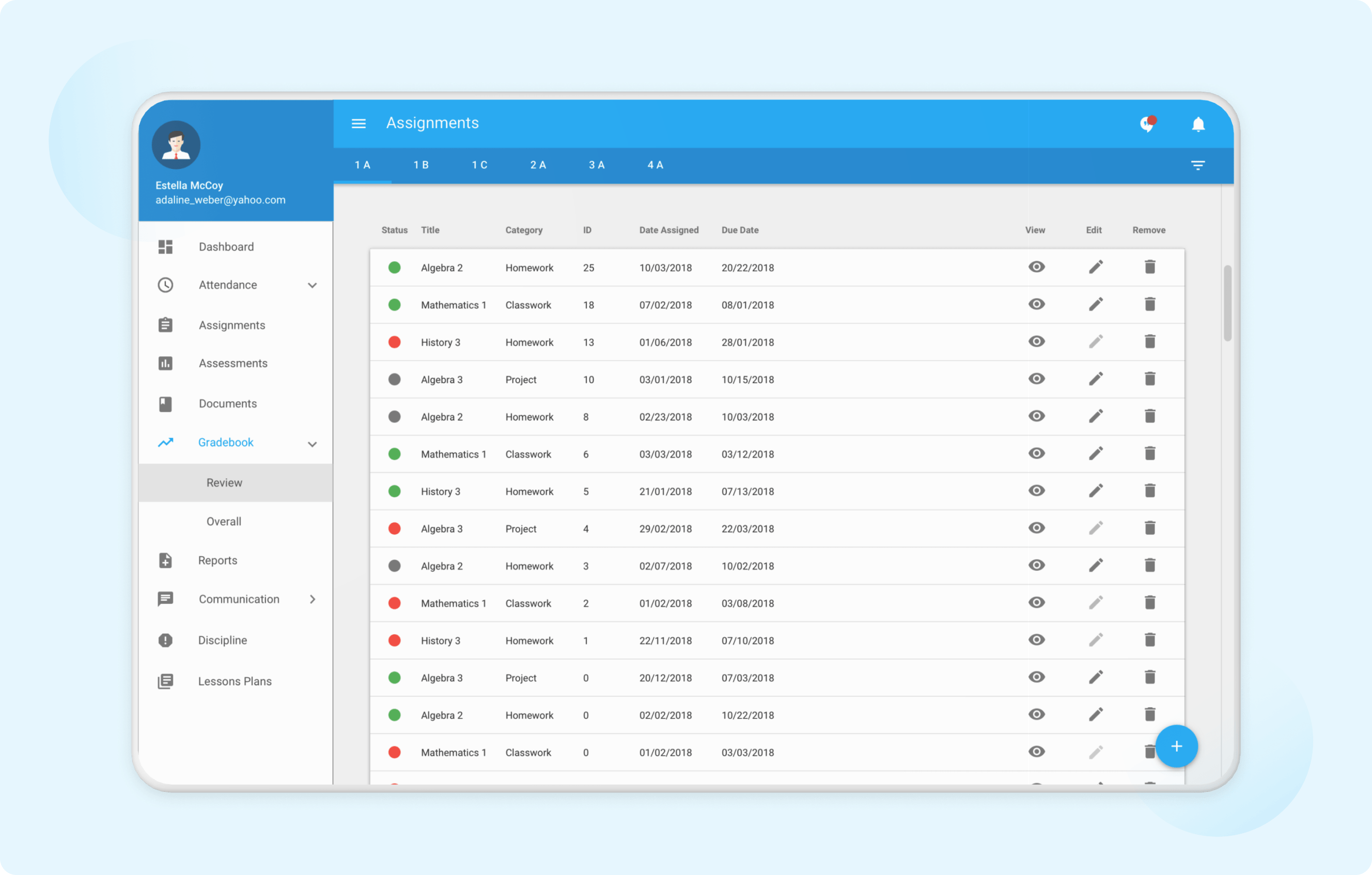Delete the Mathematics 1 assignment ID 18

[1149, 304]
